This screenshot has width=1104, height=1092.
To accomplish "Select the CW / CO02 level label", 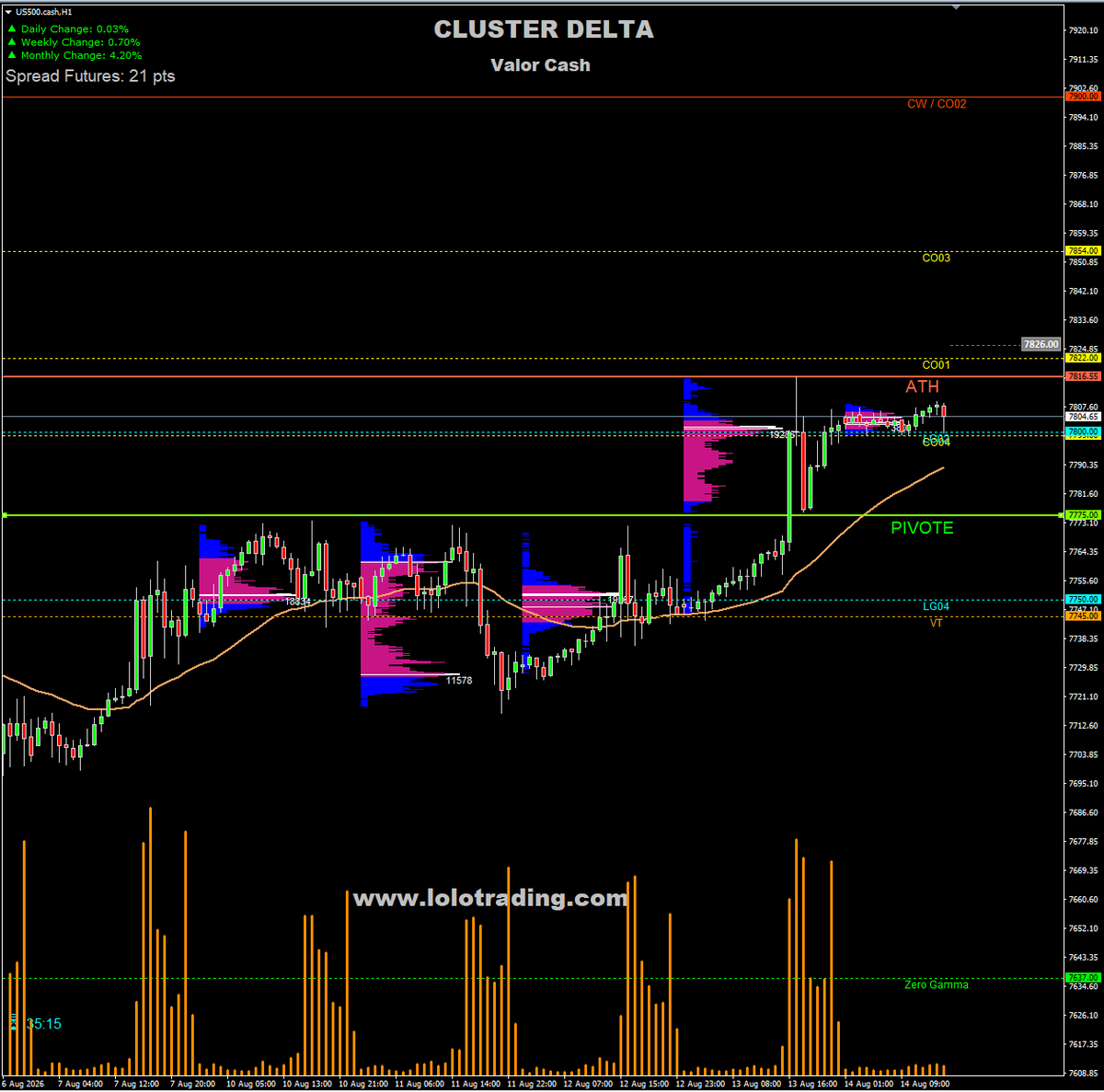I will pos(937,104).
